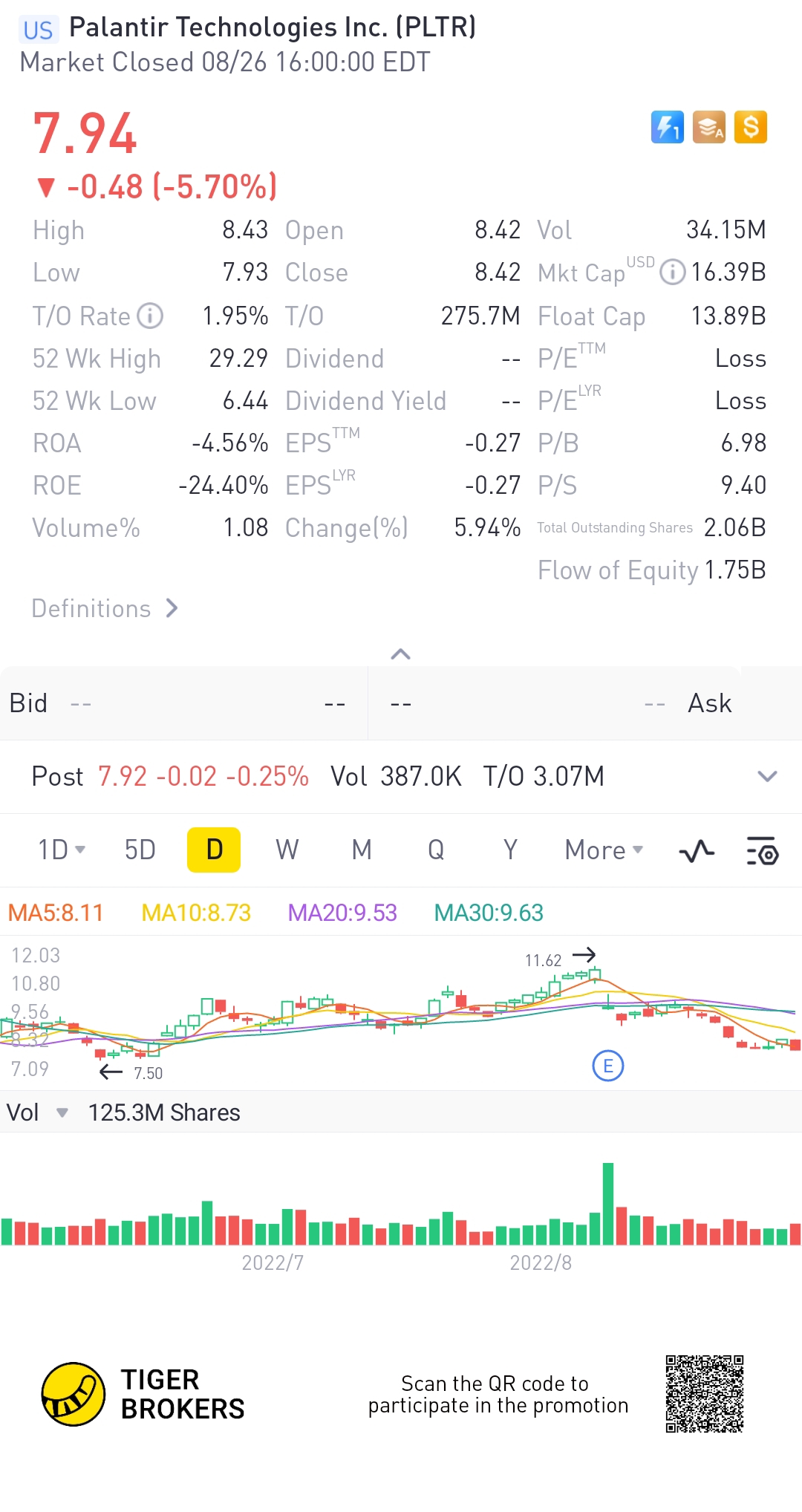Screen dimensions: 802x1512
Task: Open chart indicator waveform icon
Action: coord(697,851)
